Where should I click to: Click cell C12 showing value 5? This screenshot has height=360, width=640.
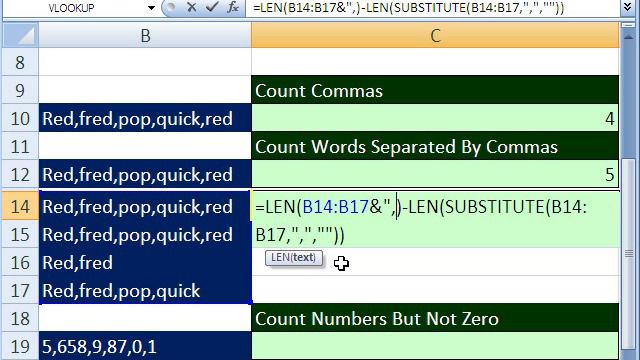click(435, 174)
